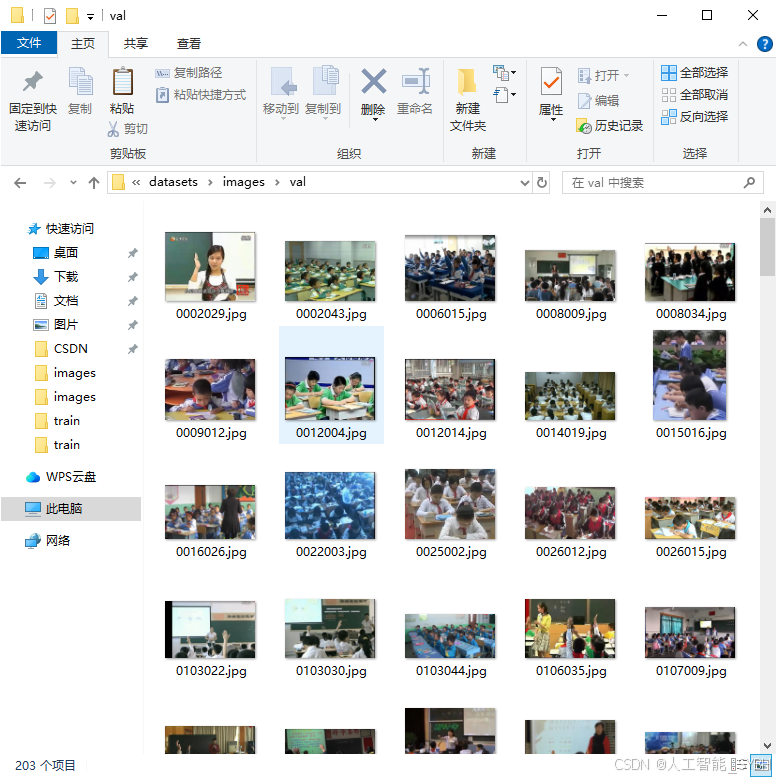Screen dimensions: 777x778
Task: Click the Paste clipboard icon
Action: 122,81
